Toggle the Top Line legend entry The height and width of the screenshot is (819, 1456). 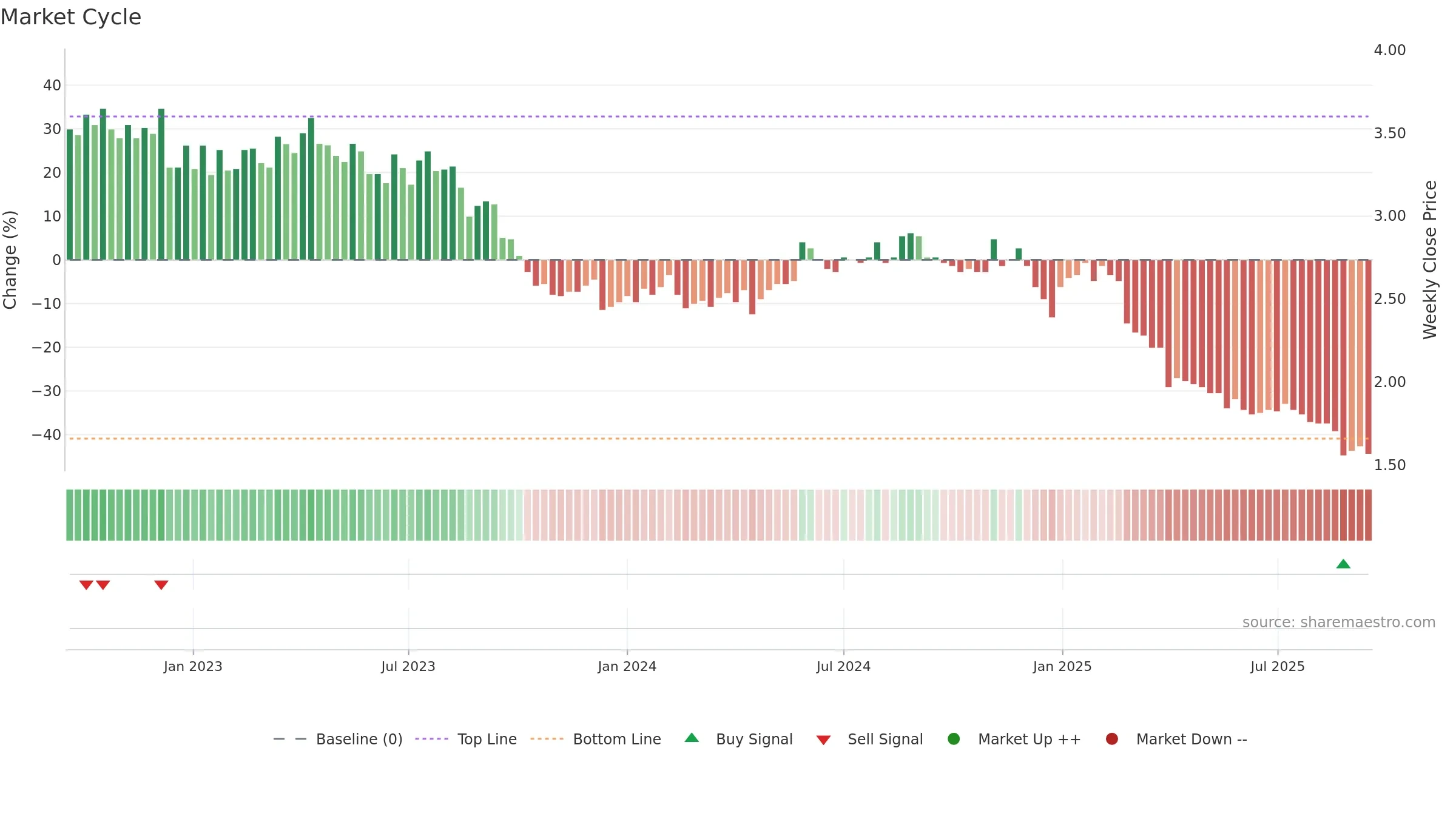[x=466, y=739]
